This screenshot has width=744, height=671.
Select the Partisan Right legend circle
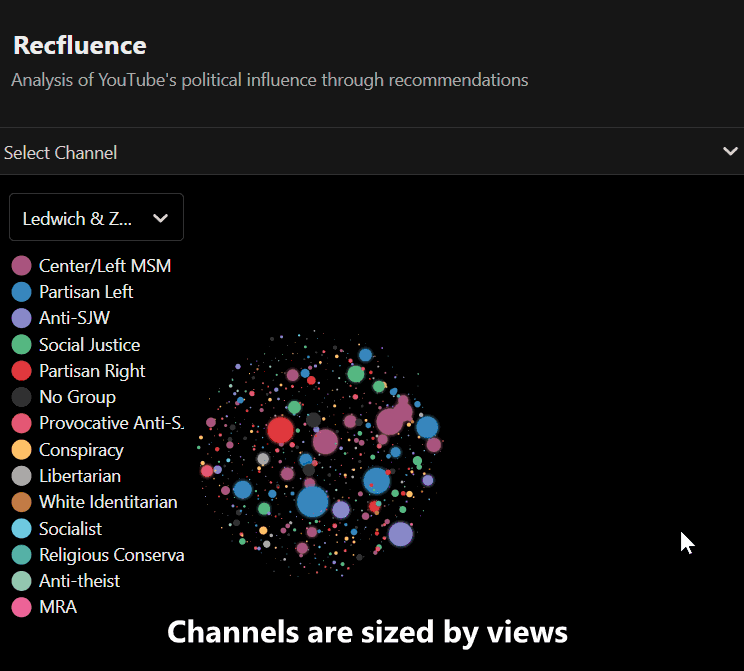tap(21, 371)
